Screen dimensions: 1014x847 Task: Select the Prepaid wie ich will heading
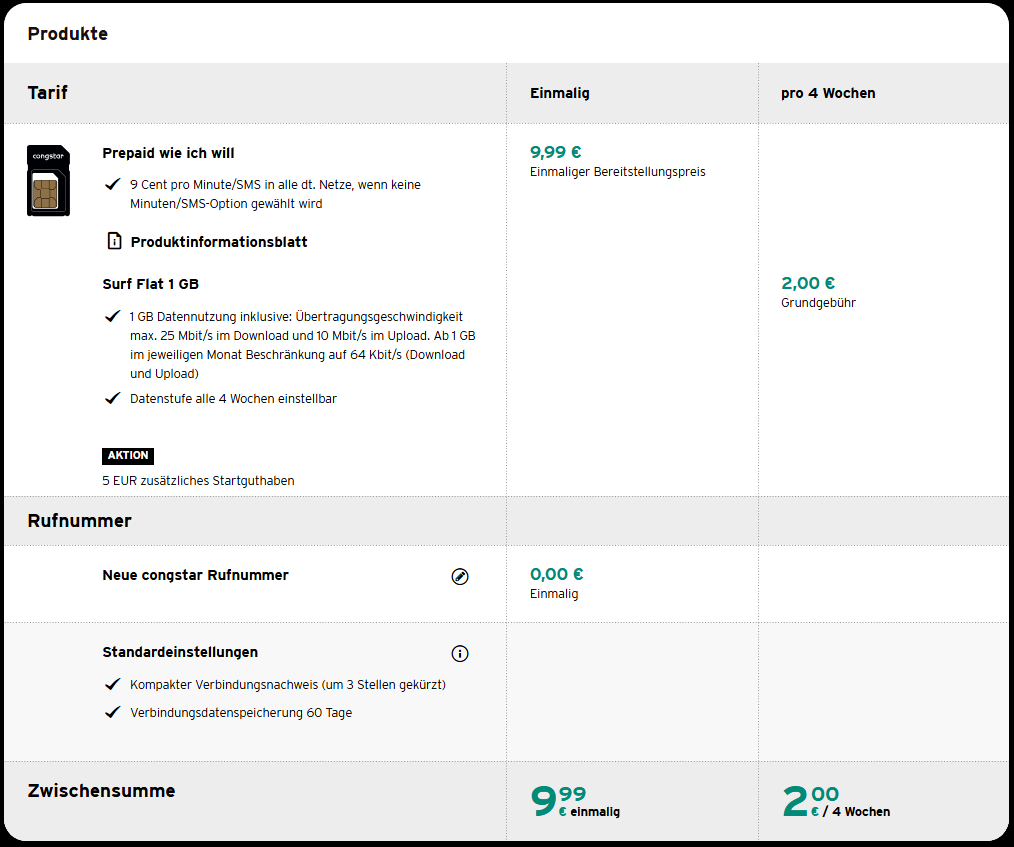[x=168, y=153]
